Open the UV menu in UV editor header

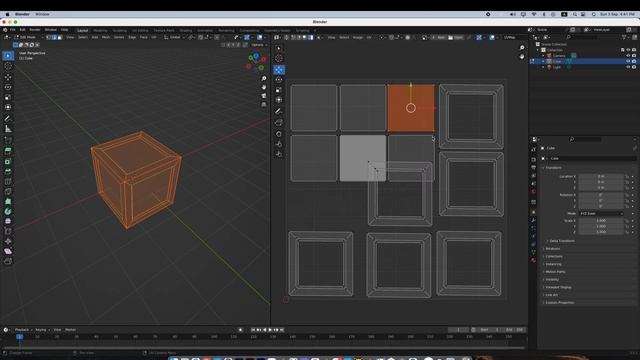[x=369, y=37]
